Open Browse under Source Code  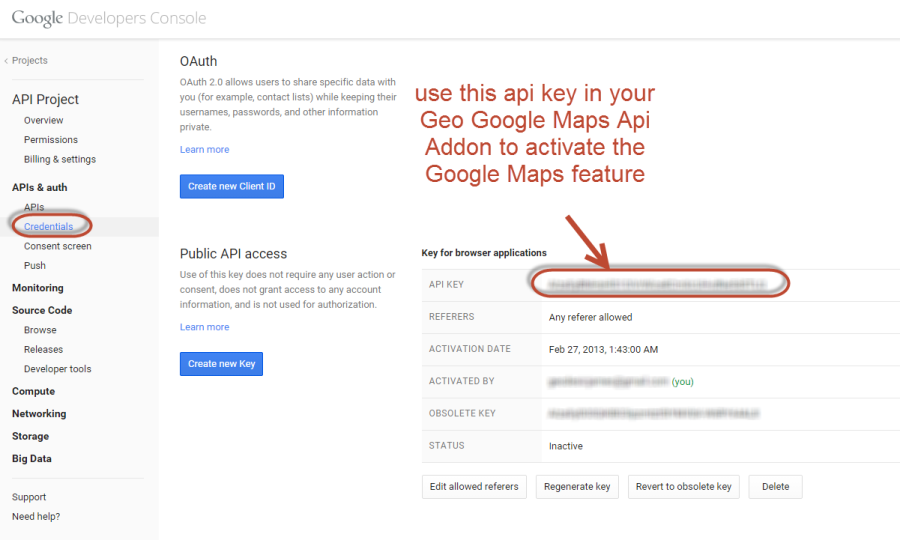pos(40,329)
